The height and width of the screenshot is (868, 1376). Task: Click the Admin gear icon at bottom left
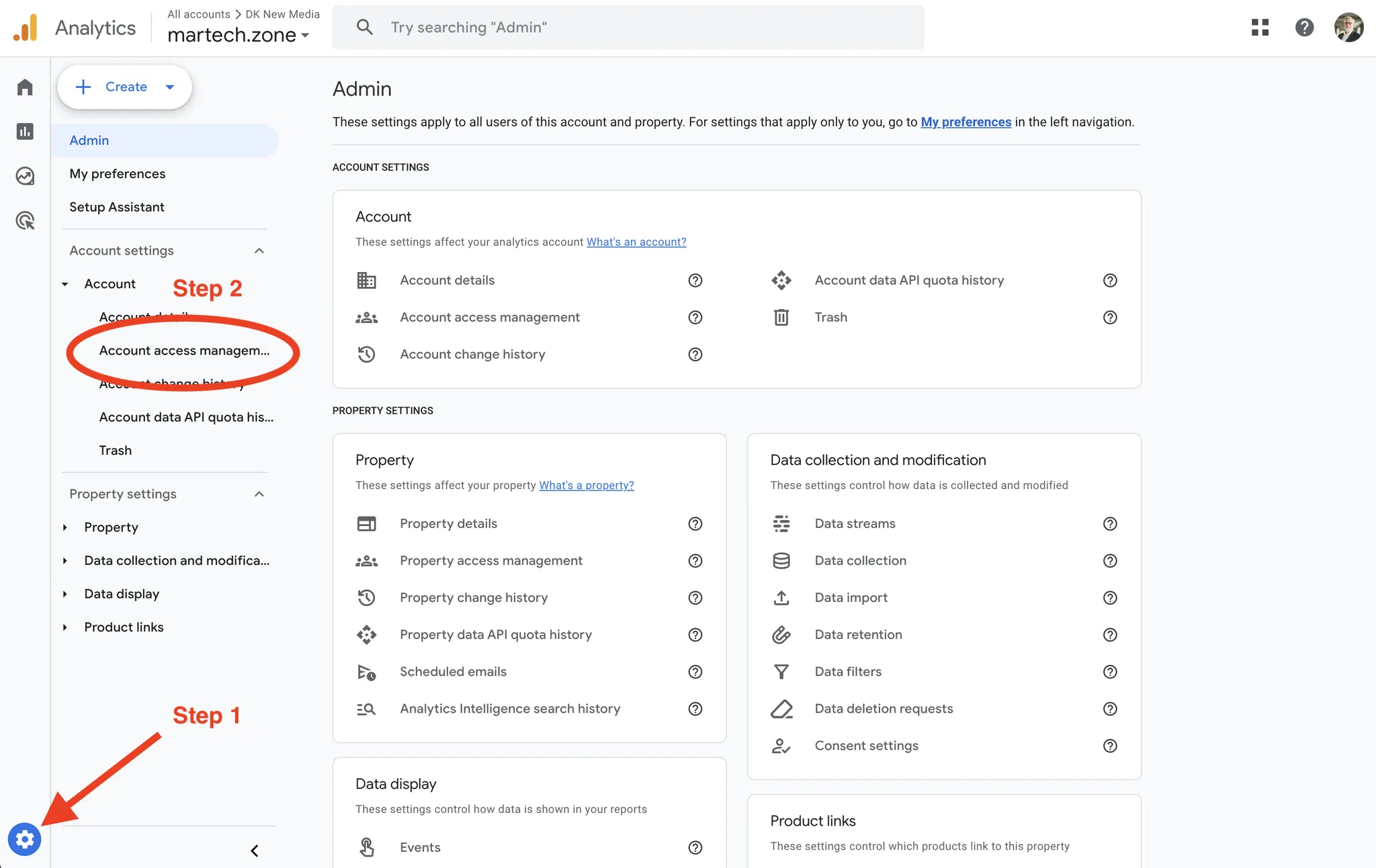point(25,839)
